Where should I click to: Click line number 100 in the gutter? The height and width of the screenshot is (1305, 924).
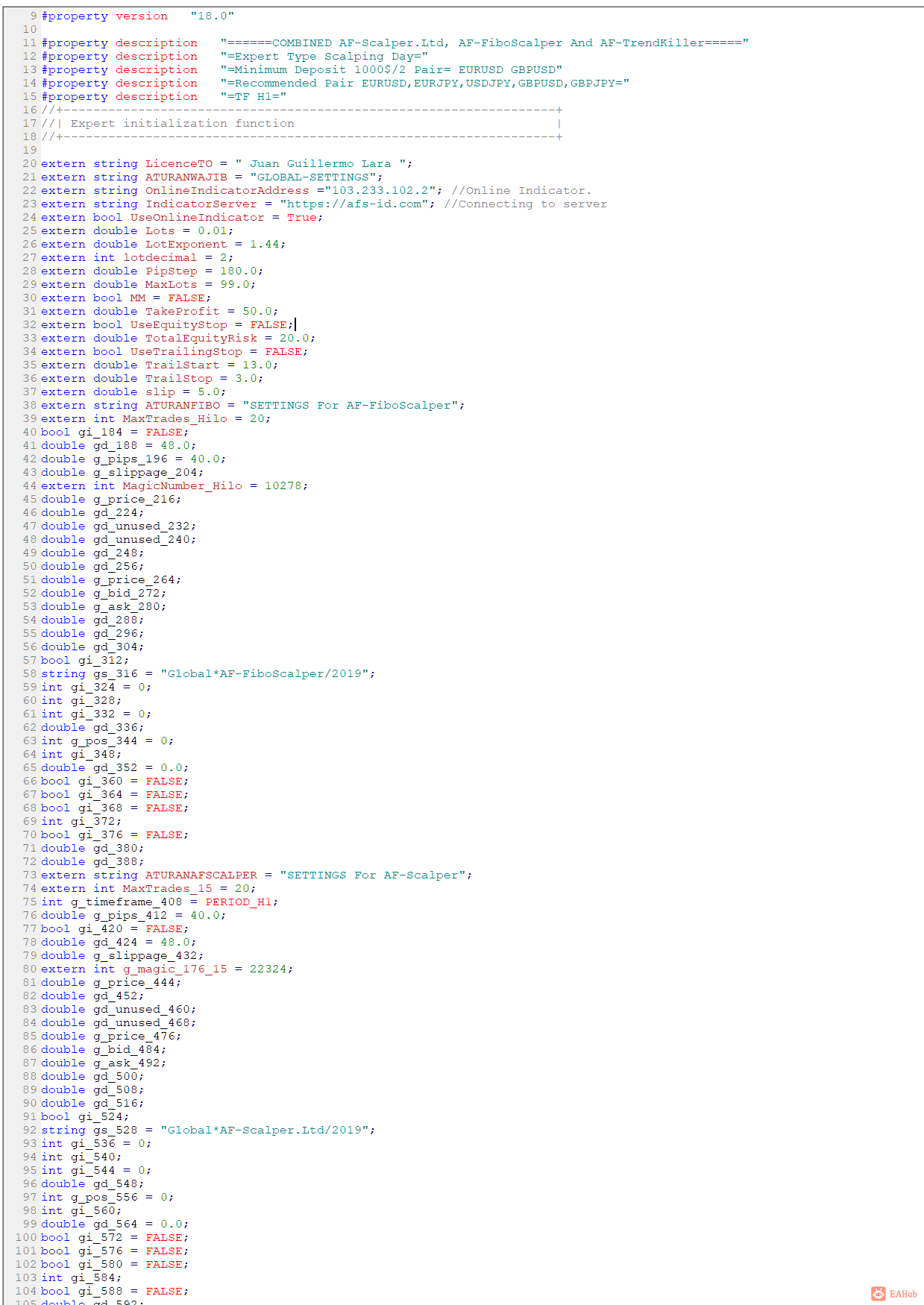tap(25, 1237)
